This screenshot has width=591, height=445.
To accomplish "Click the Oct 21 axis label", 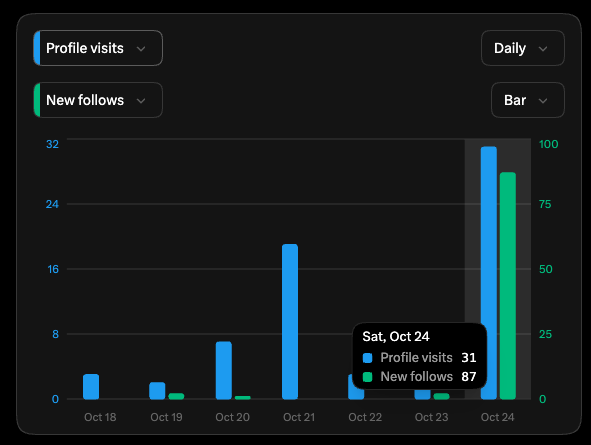I will click(x=299, y=417).
